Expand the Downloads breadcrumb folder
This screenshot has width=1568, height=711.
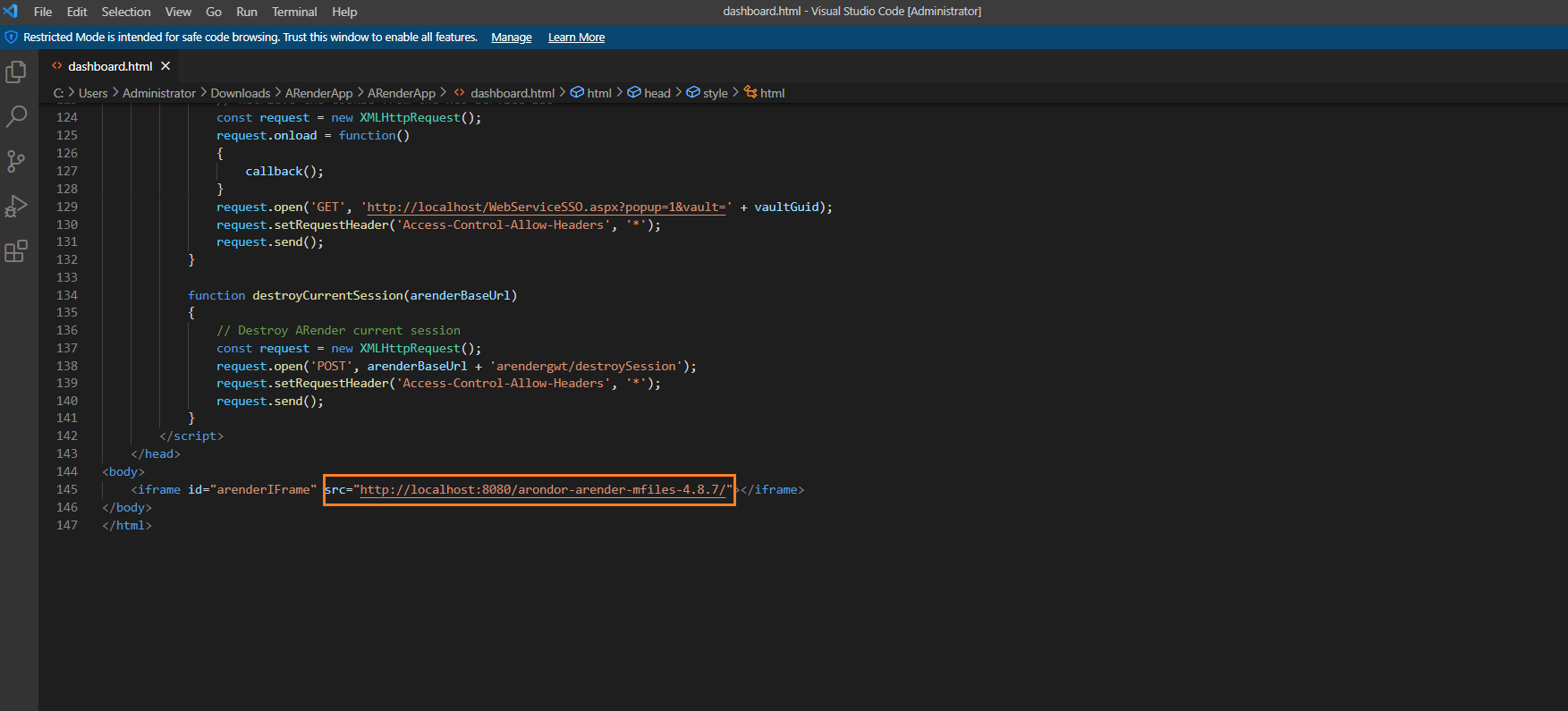point(240,93)
